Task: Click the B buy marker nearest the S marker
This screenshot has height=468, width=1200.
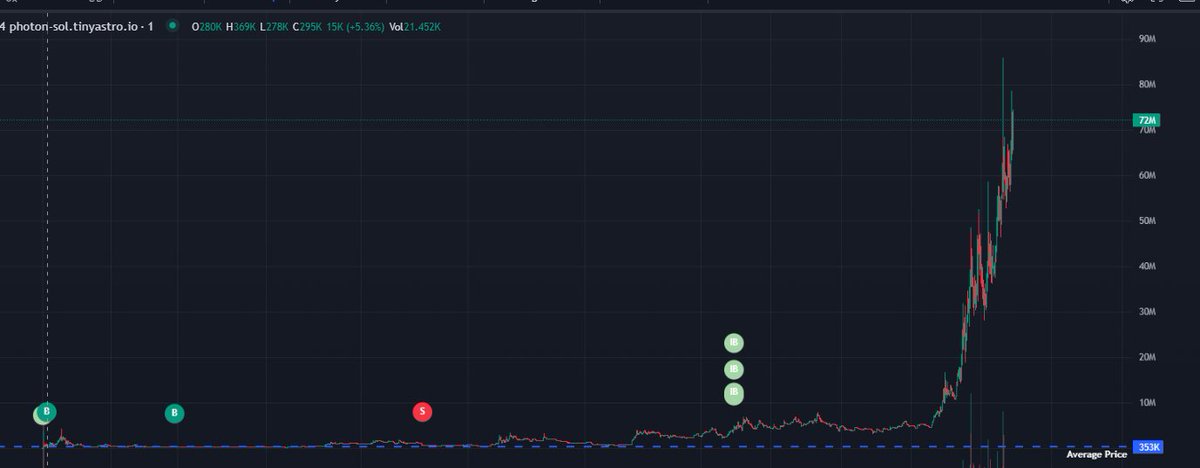Action: pyautogui.click(x=174, y=412)
